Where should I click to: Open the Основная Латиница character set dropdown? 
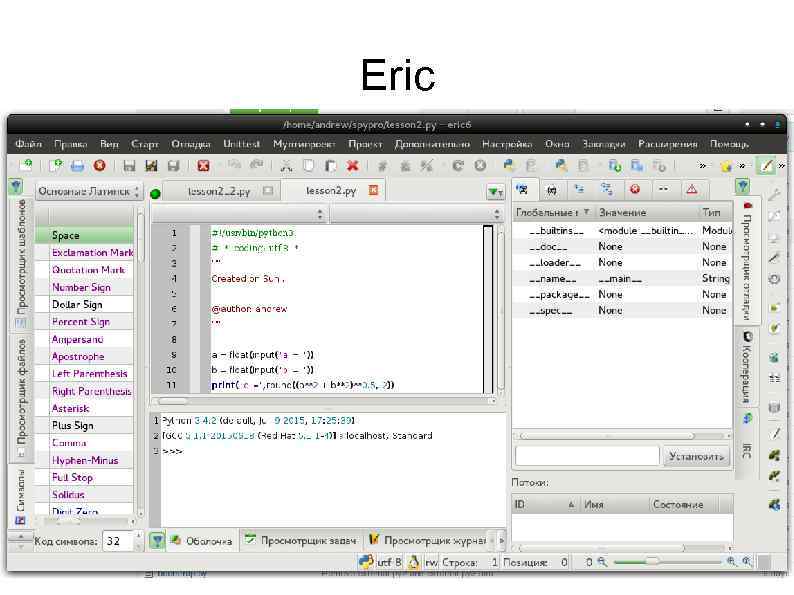click(88, 191)
